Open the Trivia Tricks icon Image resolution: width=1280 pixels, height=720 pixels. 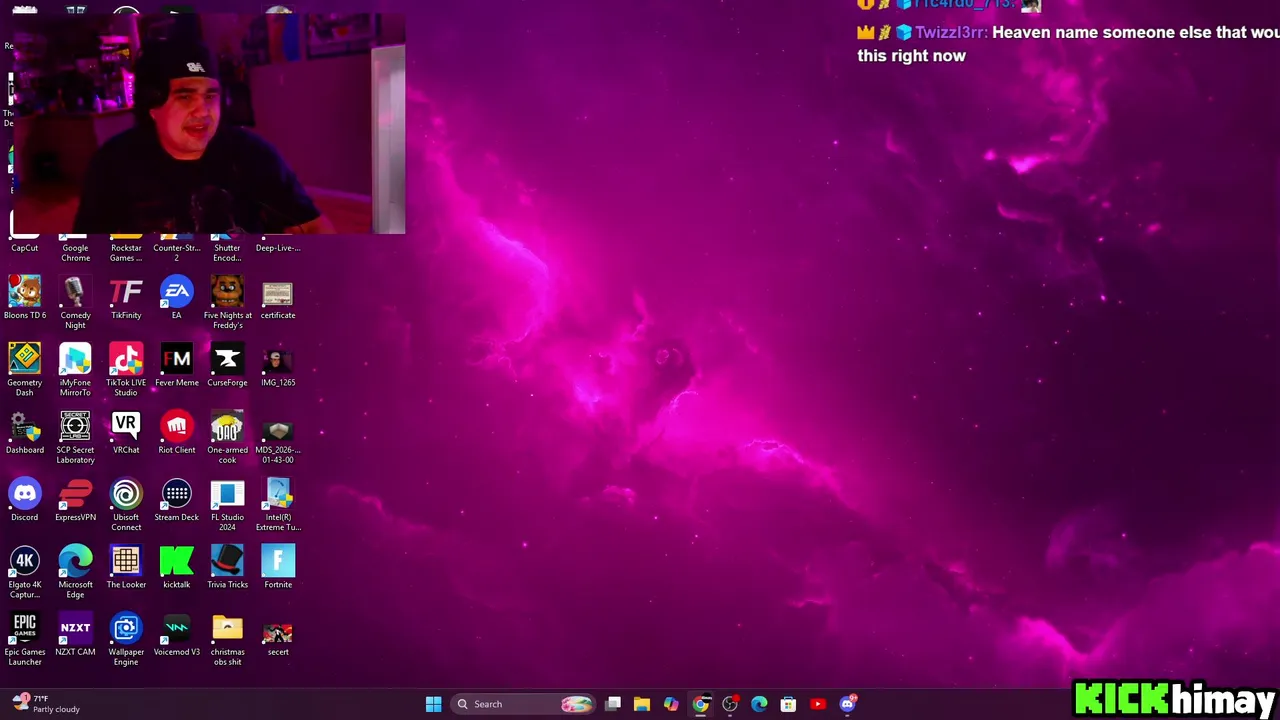pos(227,566)
